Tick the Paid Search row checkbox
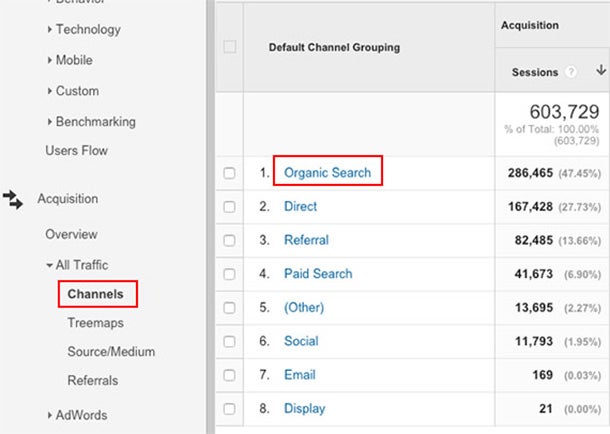 (x=230, y=274)
